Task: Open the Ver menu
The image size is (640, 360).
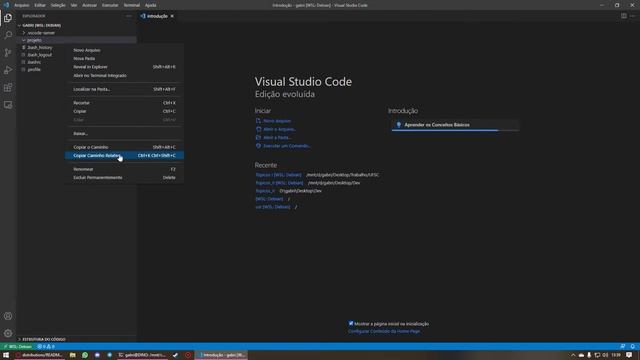Action: [x=74, y=5]
